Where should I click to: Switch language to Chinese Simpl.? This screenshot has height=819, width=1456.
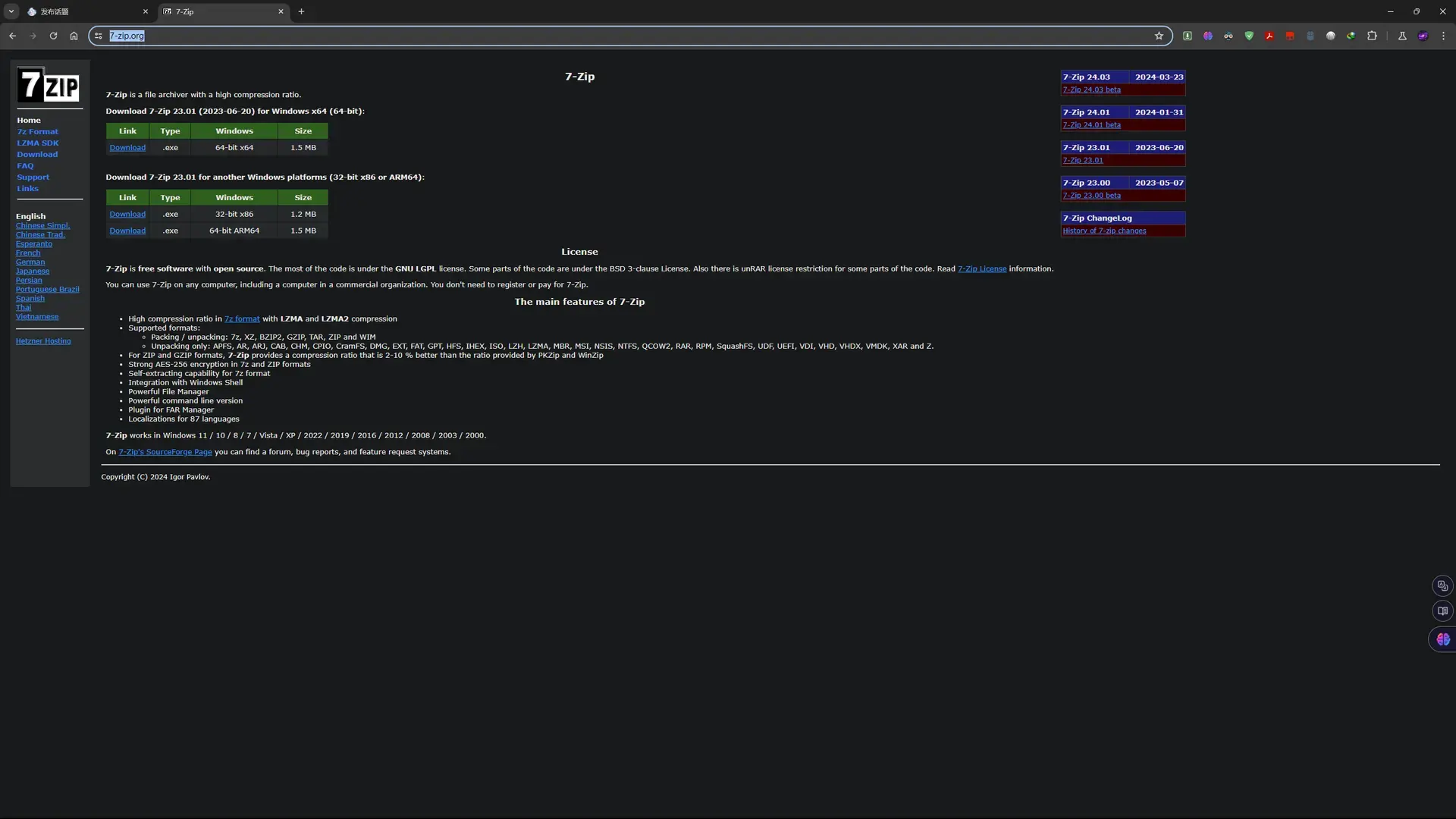[42, 226]
